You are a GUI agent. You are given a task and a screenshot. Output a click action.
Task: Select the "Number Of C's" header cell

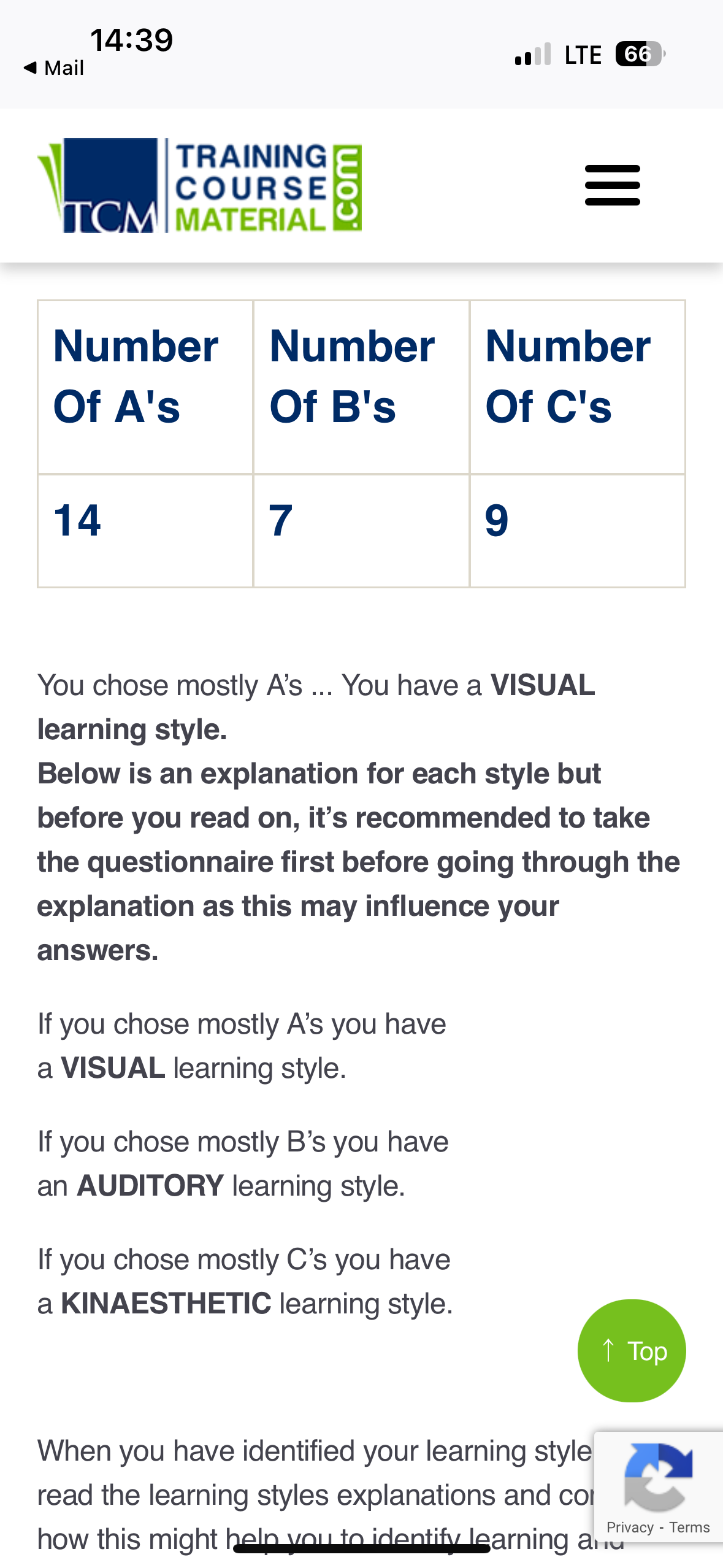coord(577,386)
